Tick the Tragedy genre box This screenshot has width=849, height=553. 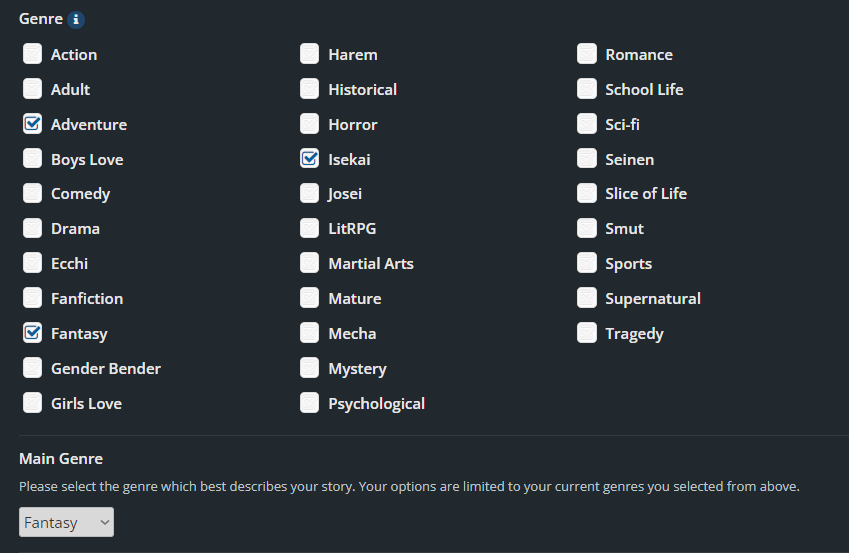coord(587,333)
